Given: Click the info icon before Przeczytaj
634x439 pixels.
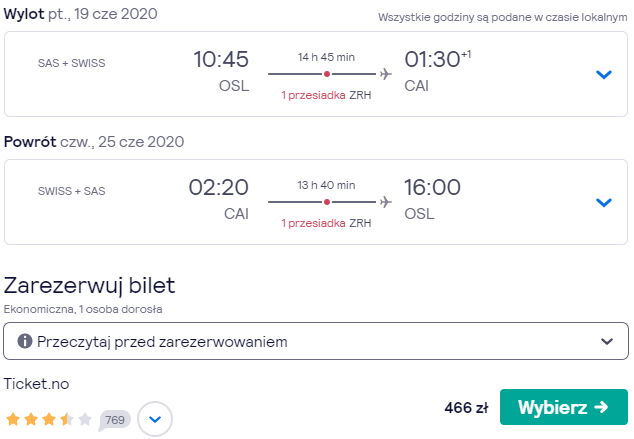Looking at the screenshot, I should tap(25, 341).
